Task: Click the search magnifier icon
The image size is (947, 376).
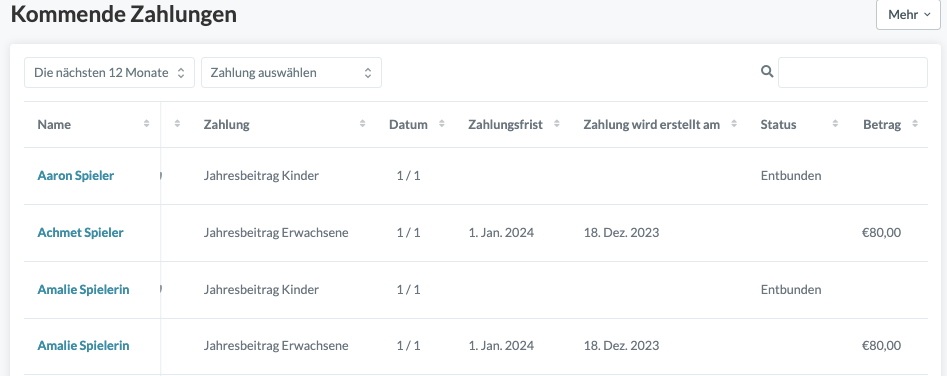Action: (x=767, y=71)
